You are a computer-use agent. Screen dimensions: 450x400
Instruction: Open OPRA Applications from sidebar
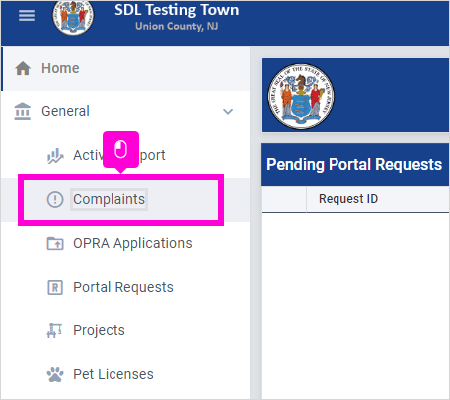[133, 243]
